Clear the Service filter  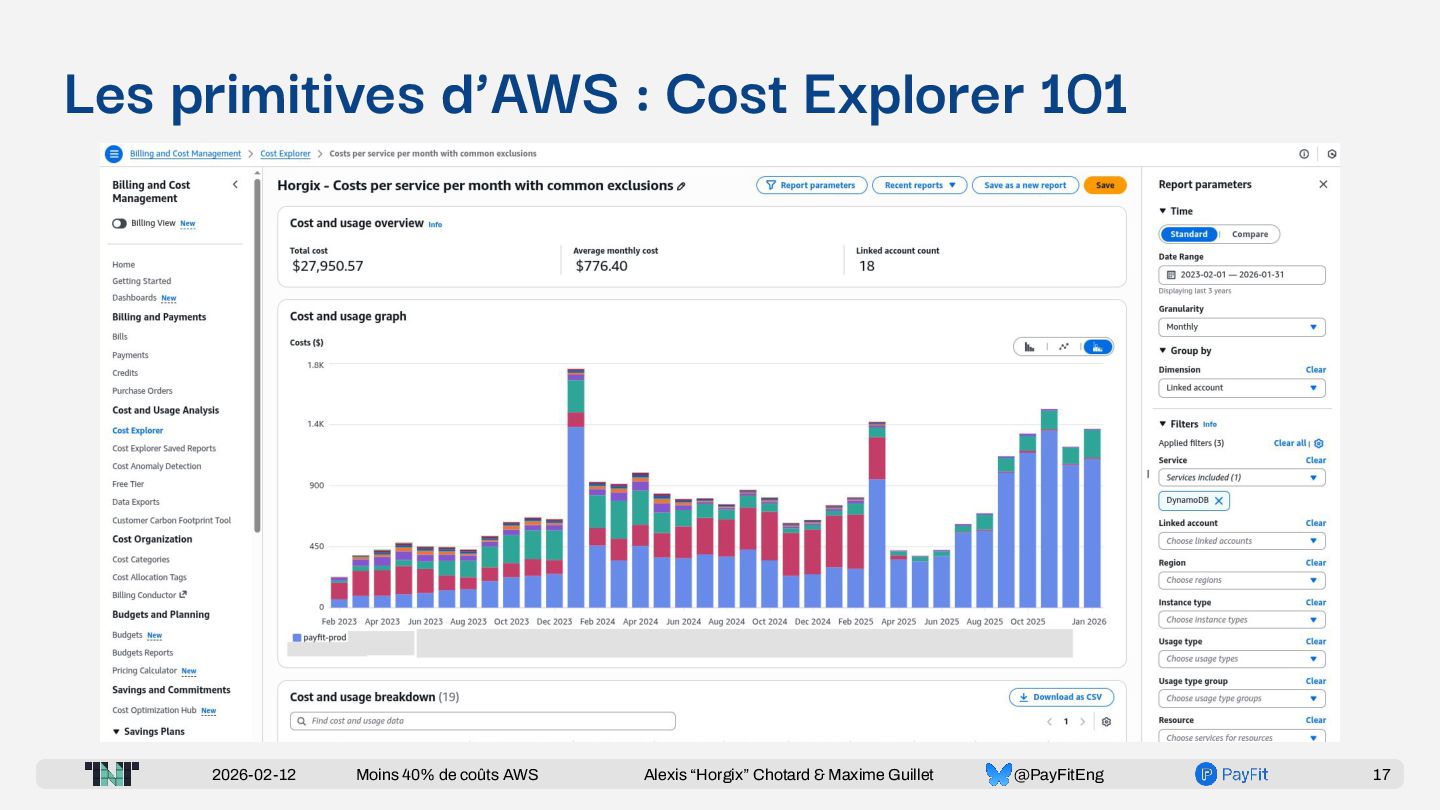(1316, 461)
